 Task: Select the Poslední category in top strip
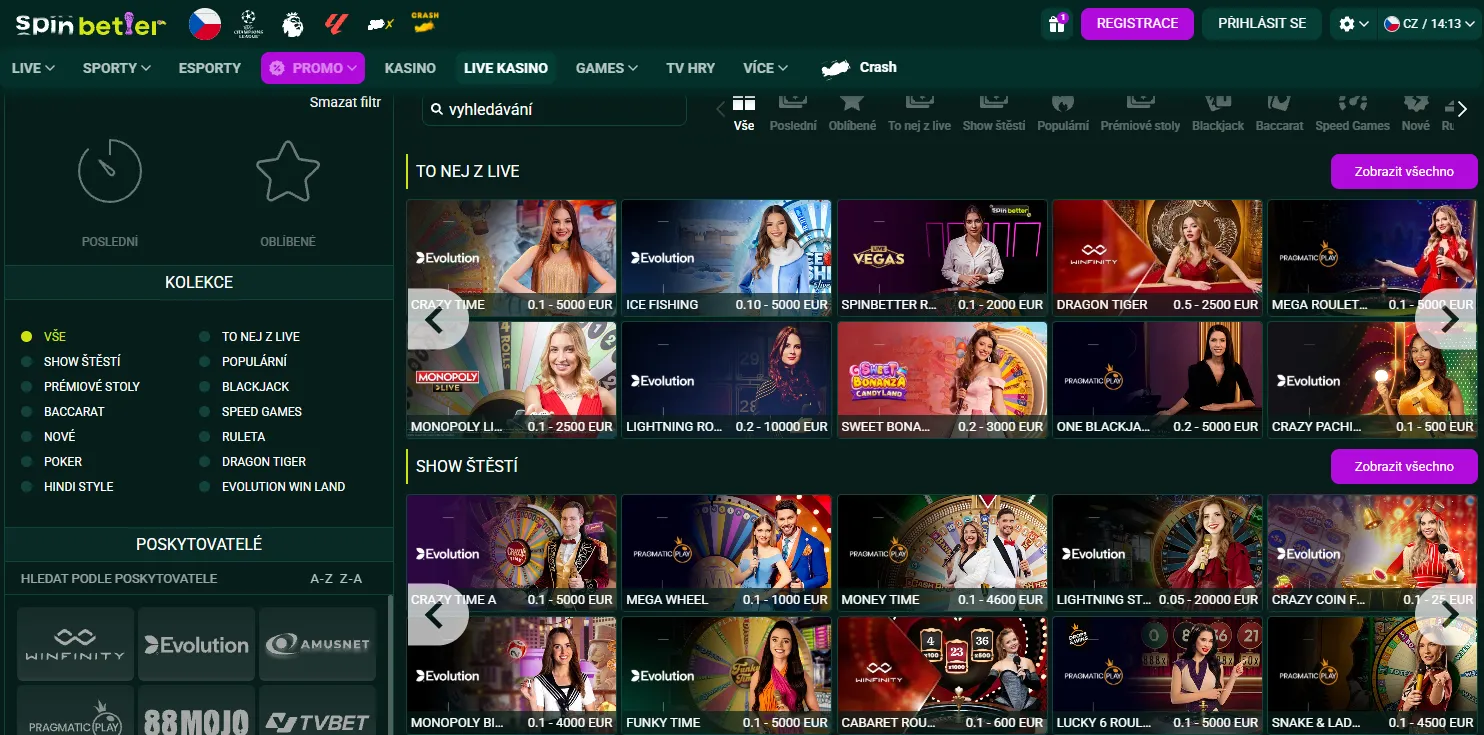click(793, 112)
